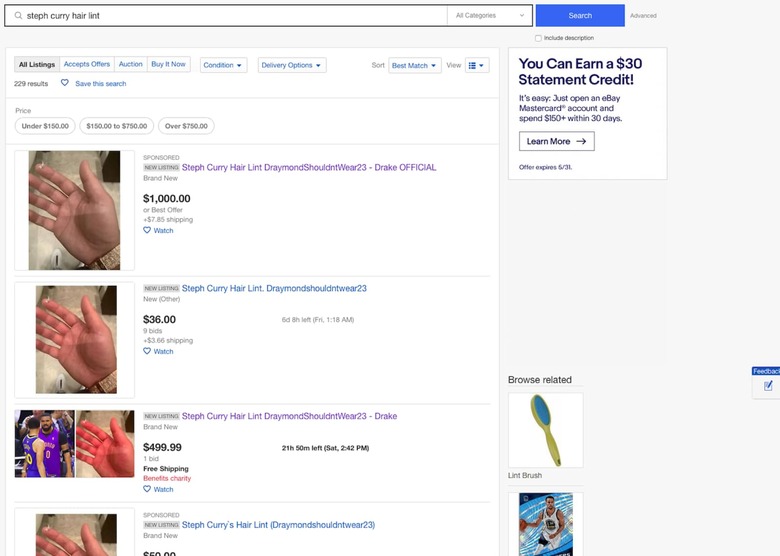Open the Lint Brush related image

point(546,430)
